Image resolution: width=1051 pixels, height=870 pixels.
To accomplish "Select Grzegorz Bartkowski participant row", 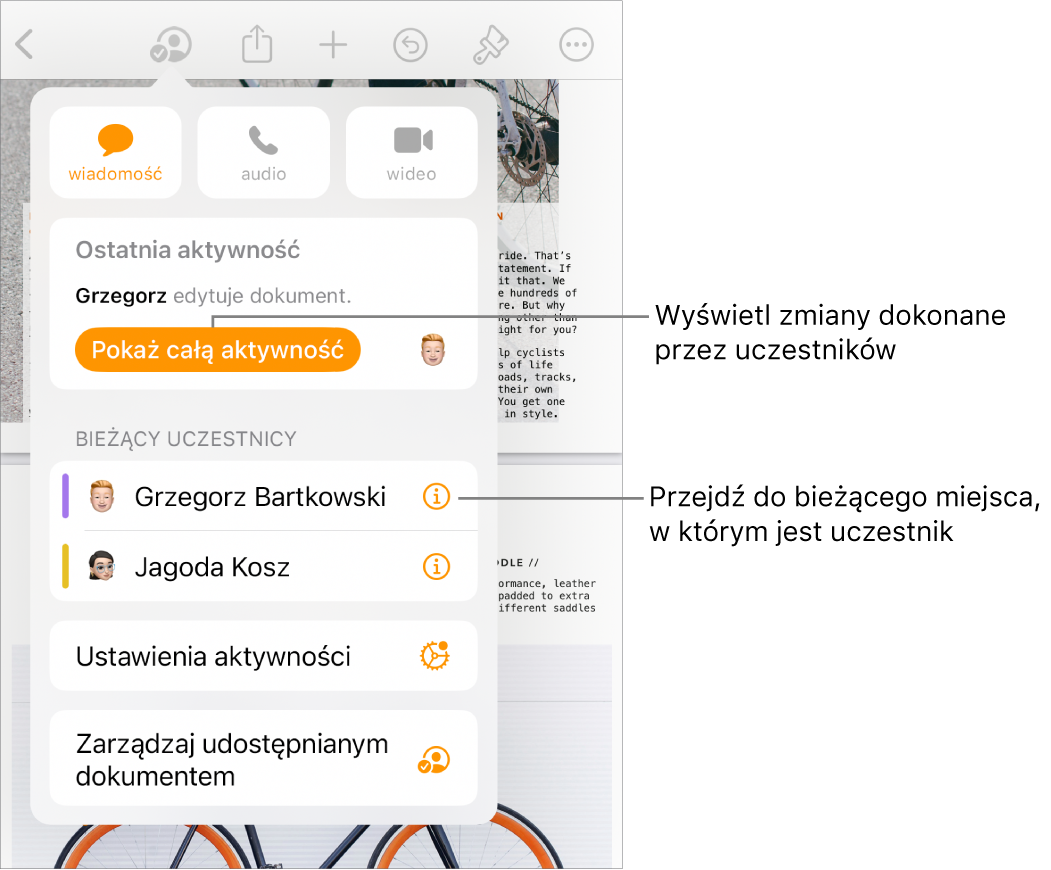I will pos(263,497).
